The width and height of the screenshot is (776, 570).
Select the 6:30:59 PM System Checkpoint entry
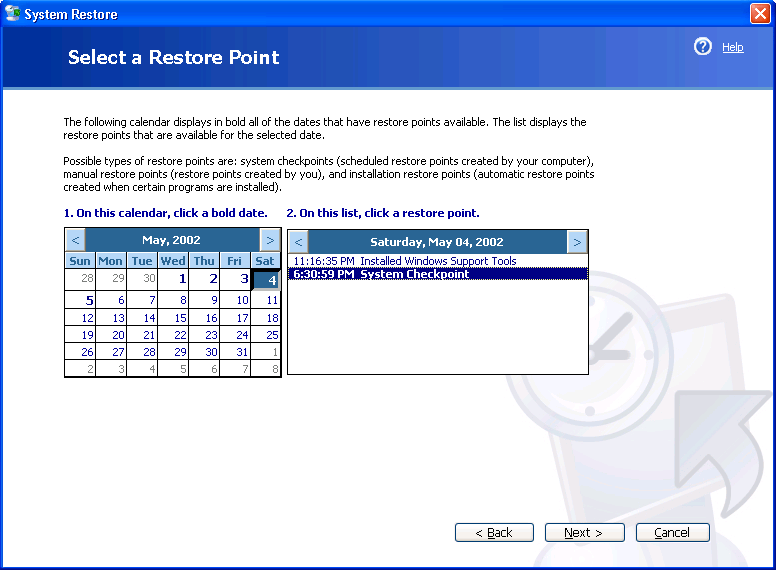pos(415,274)
